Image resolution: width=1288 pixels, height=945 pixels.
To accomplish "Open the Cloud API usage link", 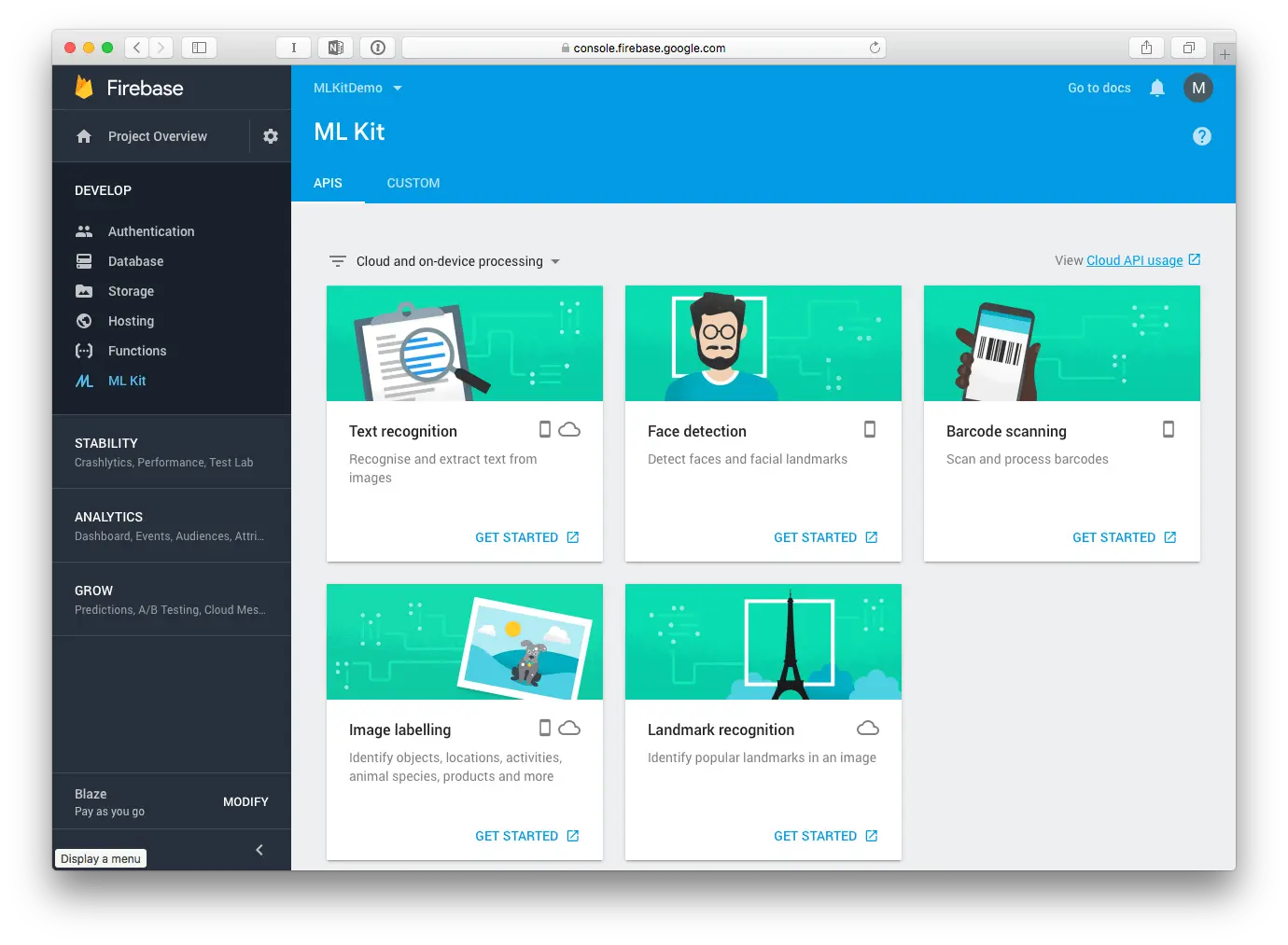I will [x=1134, y=260].
